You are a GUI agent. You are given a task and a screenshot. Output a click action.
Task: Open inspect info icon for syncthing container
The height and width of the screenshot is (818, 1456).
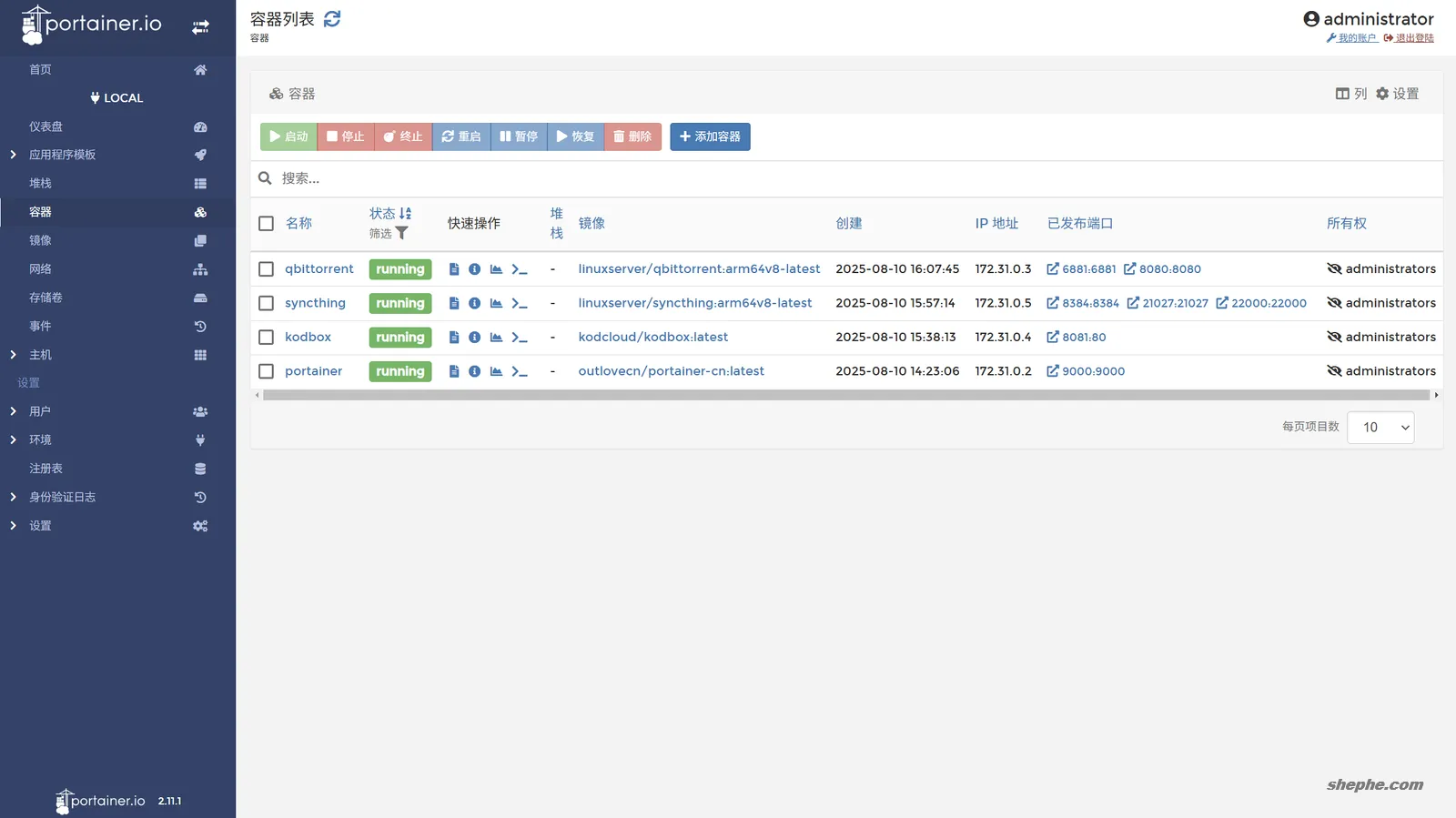(x=474, y=303)
